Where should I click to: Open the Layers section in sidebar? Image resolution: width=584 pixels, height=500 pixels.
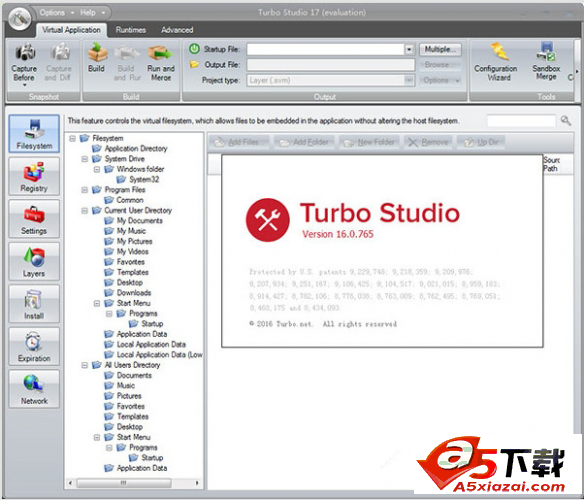pos(34,261)
